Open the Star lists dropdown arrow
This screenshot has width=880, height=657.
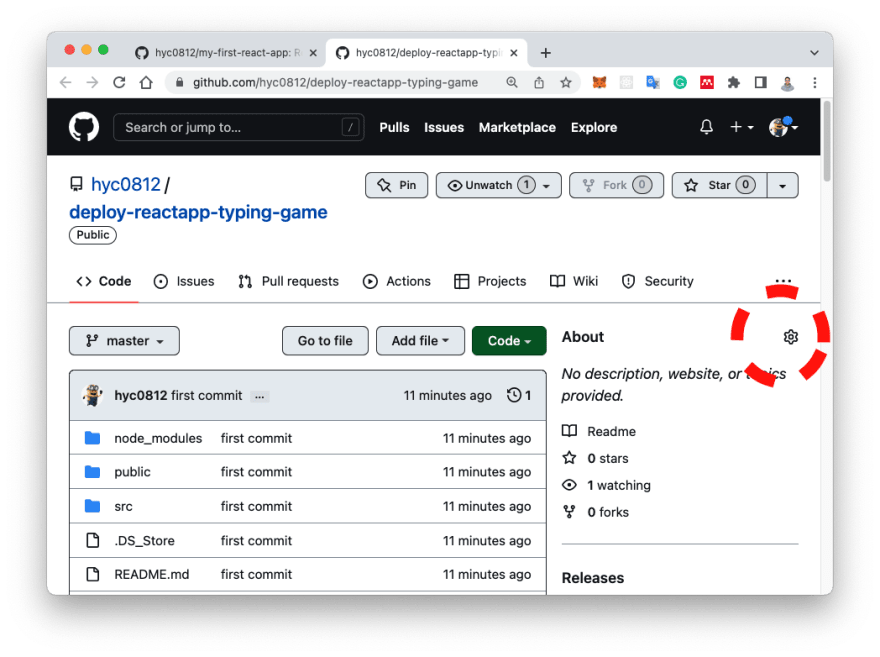coord(782,185)
